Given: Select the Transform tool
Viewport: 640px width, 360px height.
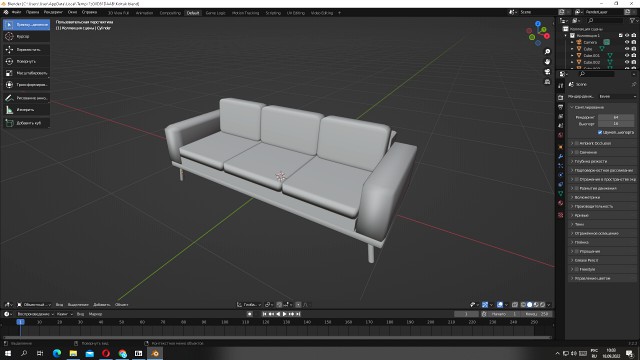Looking at the screenshot, I should [x=27, y=84].
